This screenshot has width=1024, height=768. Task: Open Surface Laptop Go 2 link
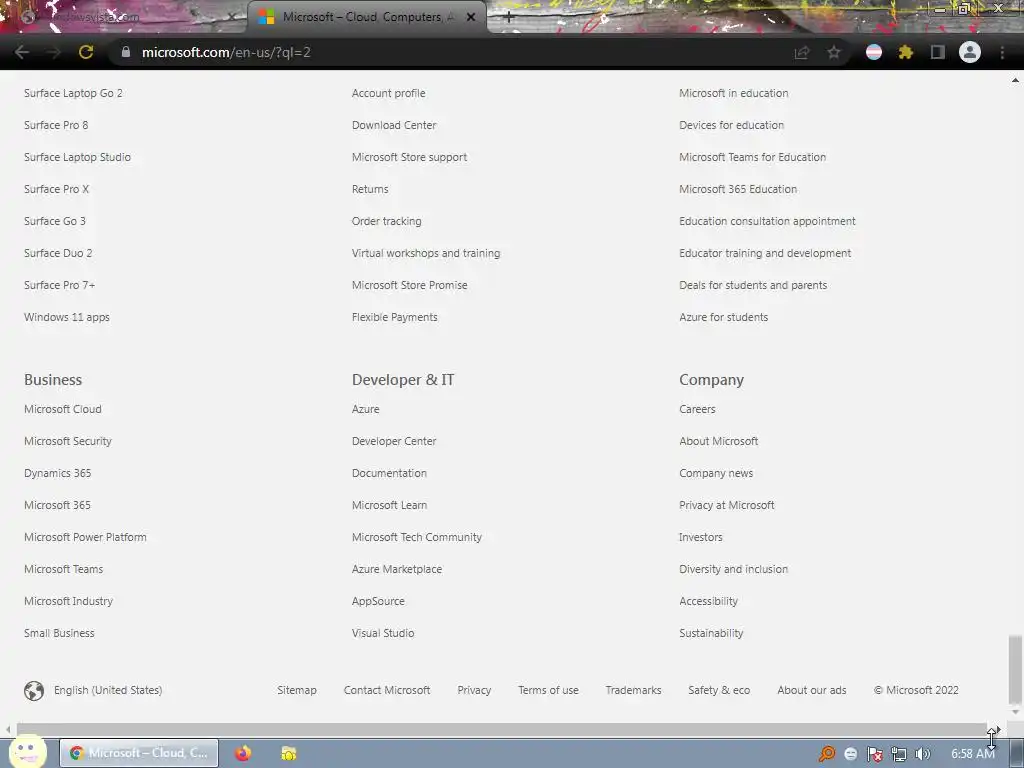[73, 93]
